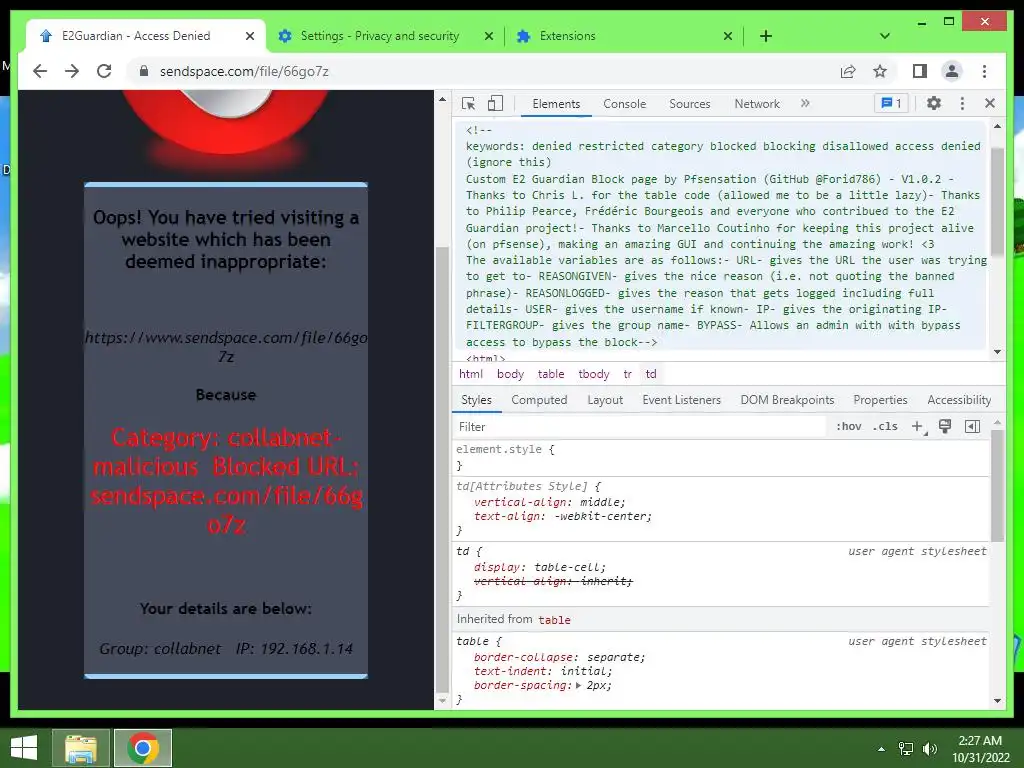Open the Accessibility tab
Image resolution: width=1024 pixels, height=768 pixels.
[959, 400]
